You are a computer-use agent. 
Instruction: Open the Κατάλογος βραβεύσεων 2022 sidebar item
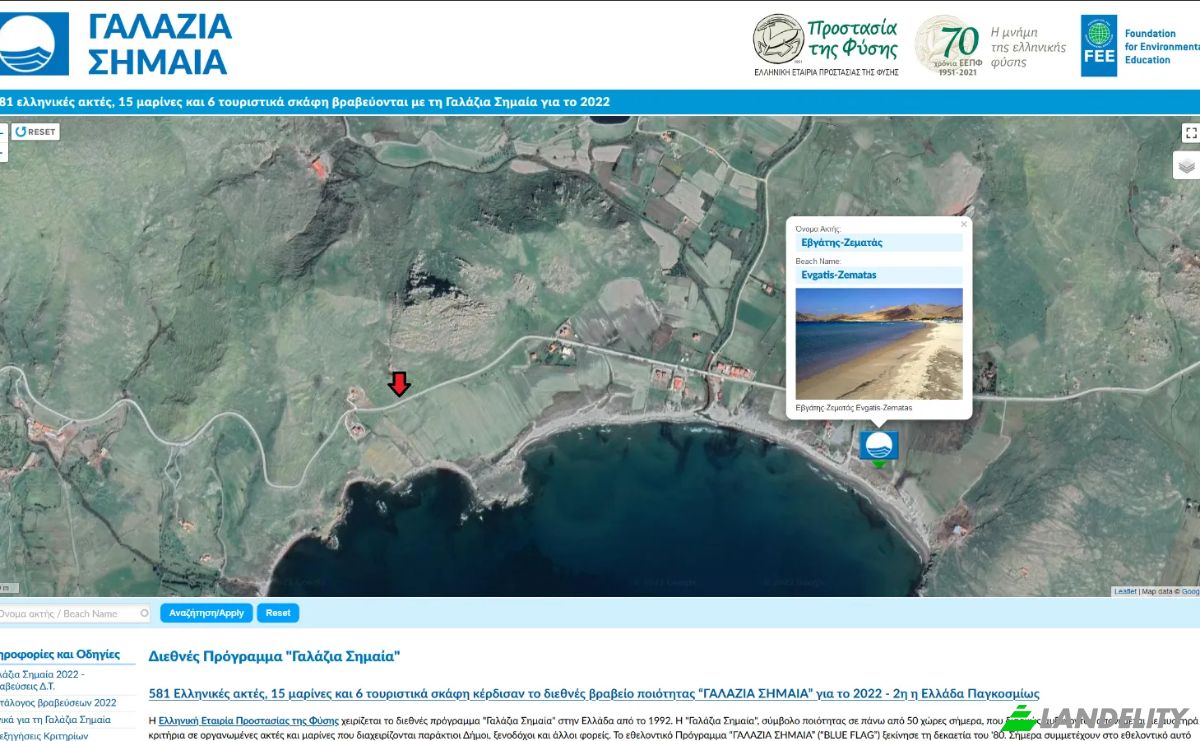(58, 703)
